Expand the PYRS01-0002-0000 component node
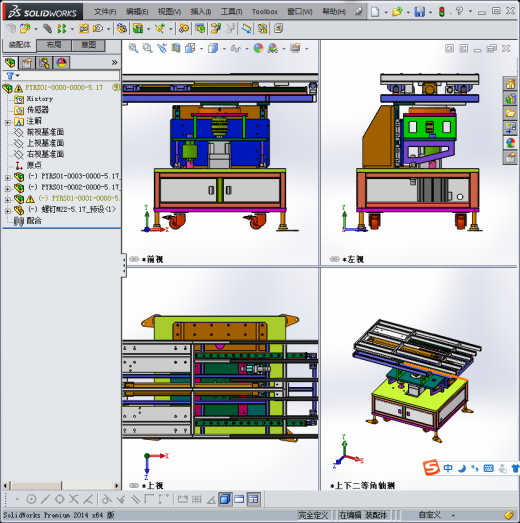520x523 pixels. point(7,189)
